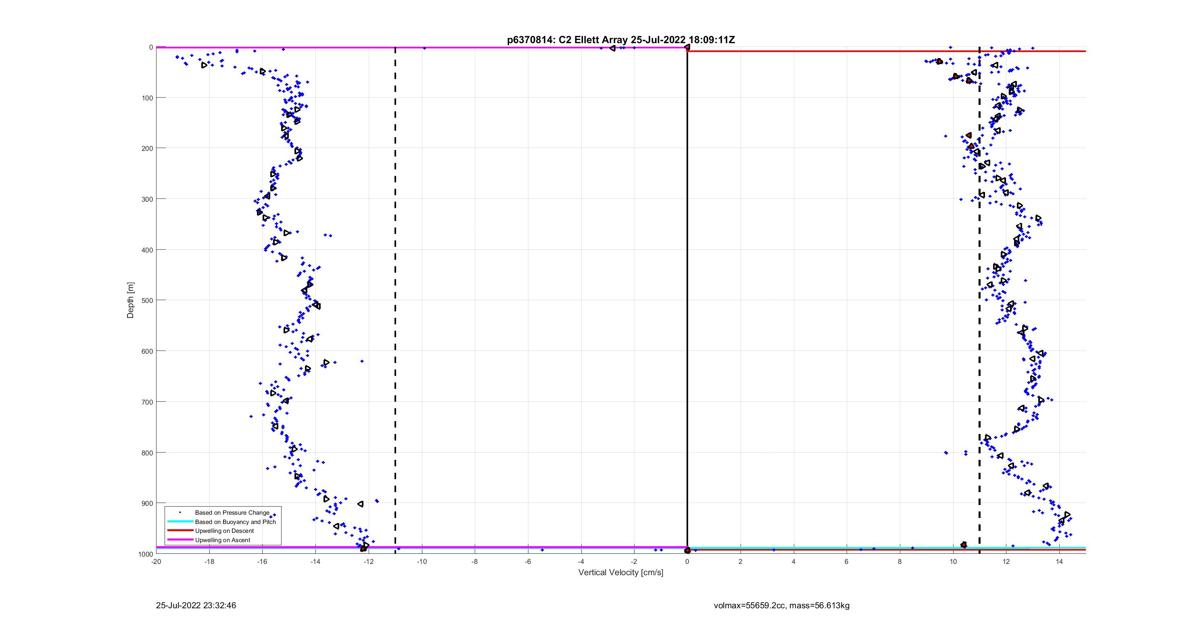Screen dimensions: 1200x622
Task: Click the 'Vertical Velocity [cm/s]' x-axis label
Action: coord(620,572)
